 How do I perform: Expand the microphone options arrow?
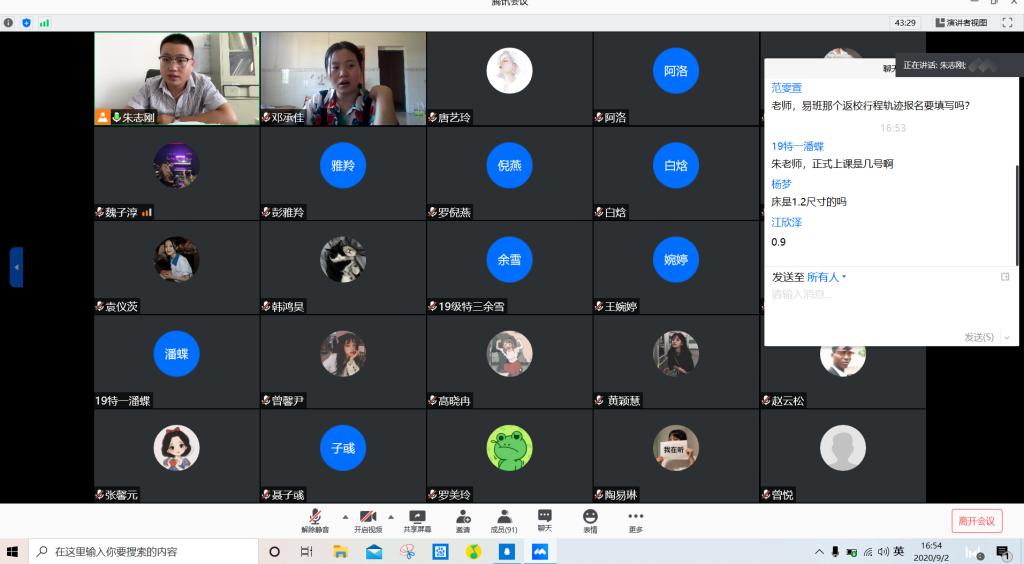click(345, 517)
